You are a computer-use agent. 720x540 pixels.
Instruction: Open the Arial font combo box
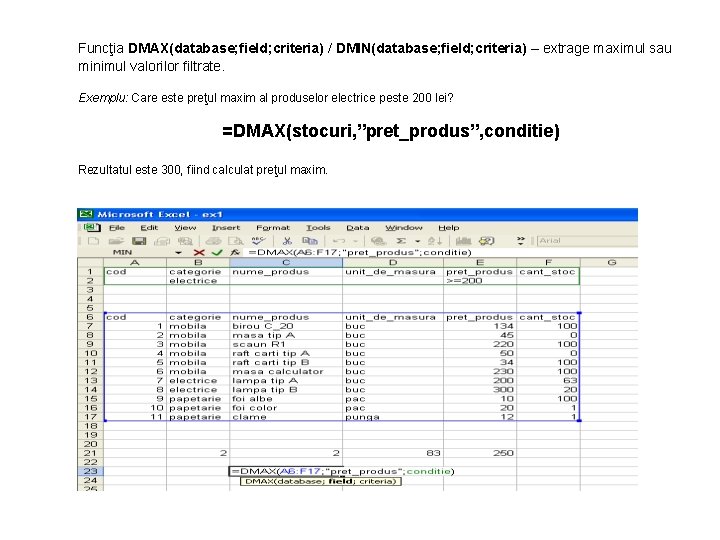pos(587,241)
